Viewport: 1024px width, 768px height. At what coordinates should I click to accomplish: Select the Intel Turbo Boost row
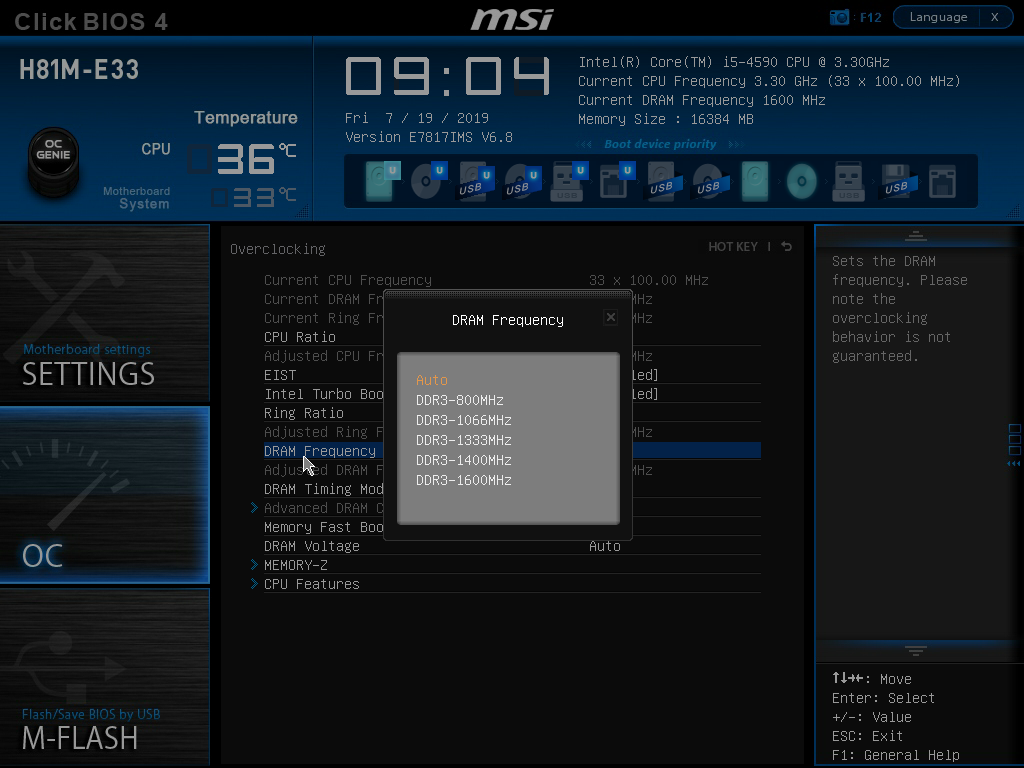[x=324, y=394]
